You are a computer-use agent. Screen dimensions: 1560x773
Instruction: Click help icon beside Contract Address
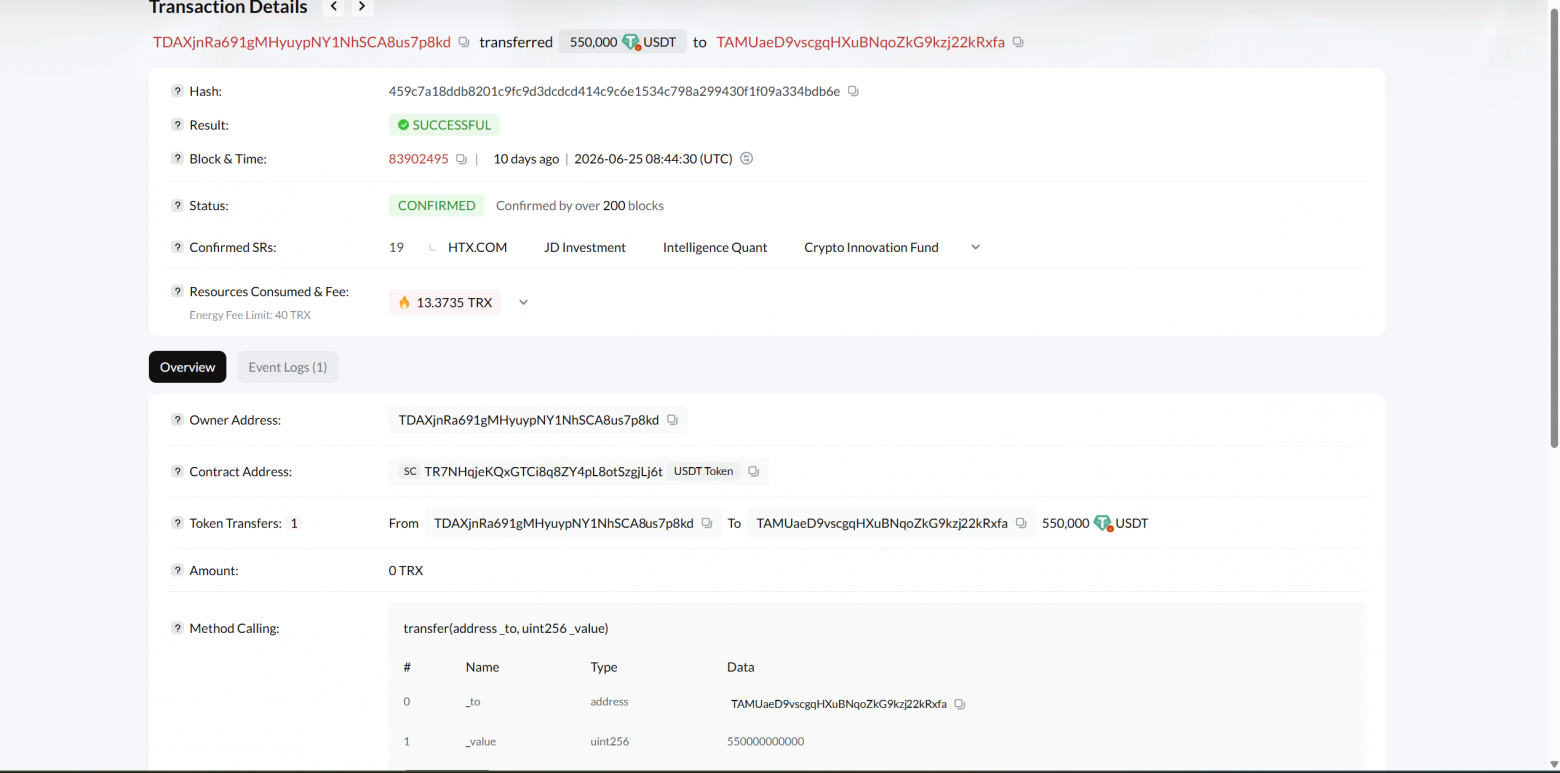(177, 471)
